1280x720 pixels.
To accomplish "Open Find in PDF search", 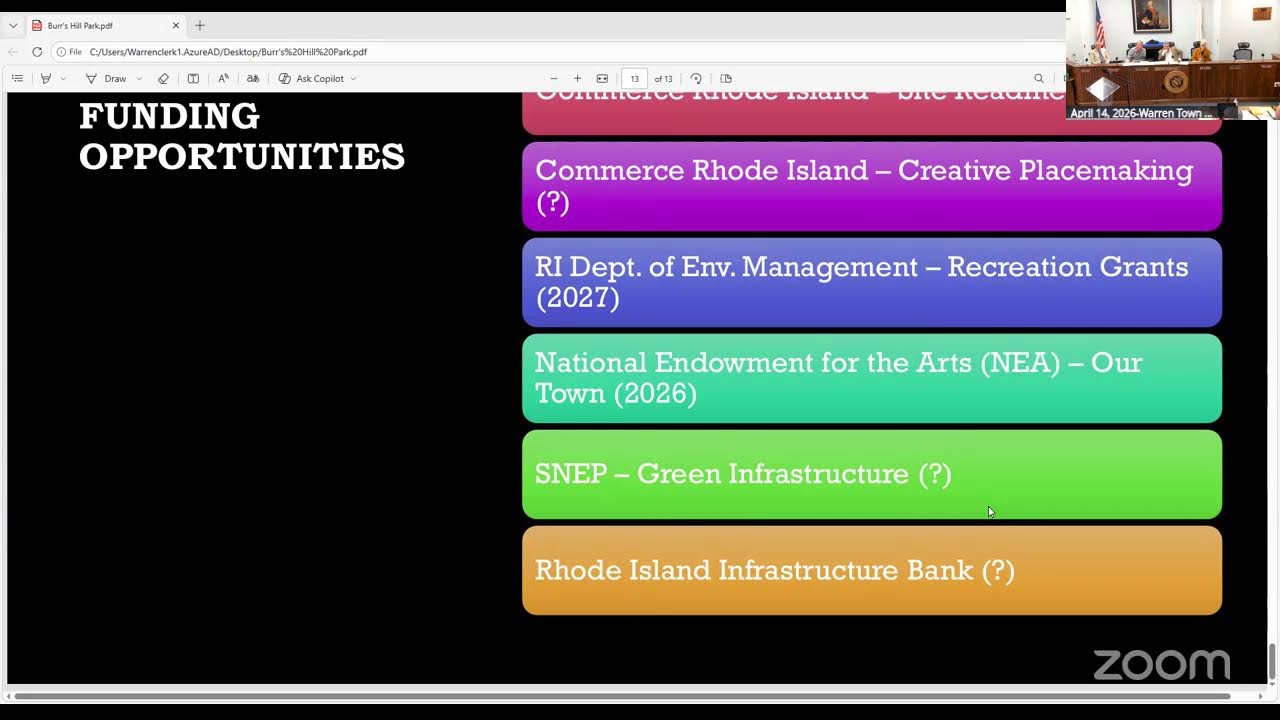I will click(1039, 78).
